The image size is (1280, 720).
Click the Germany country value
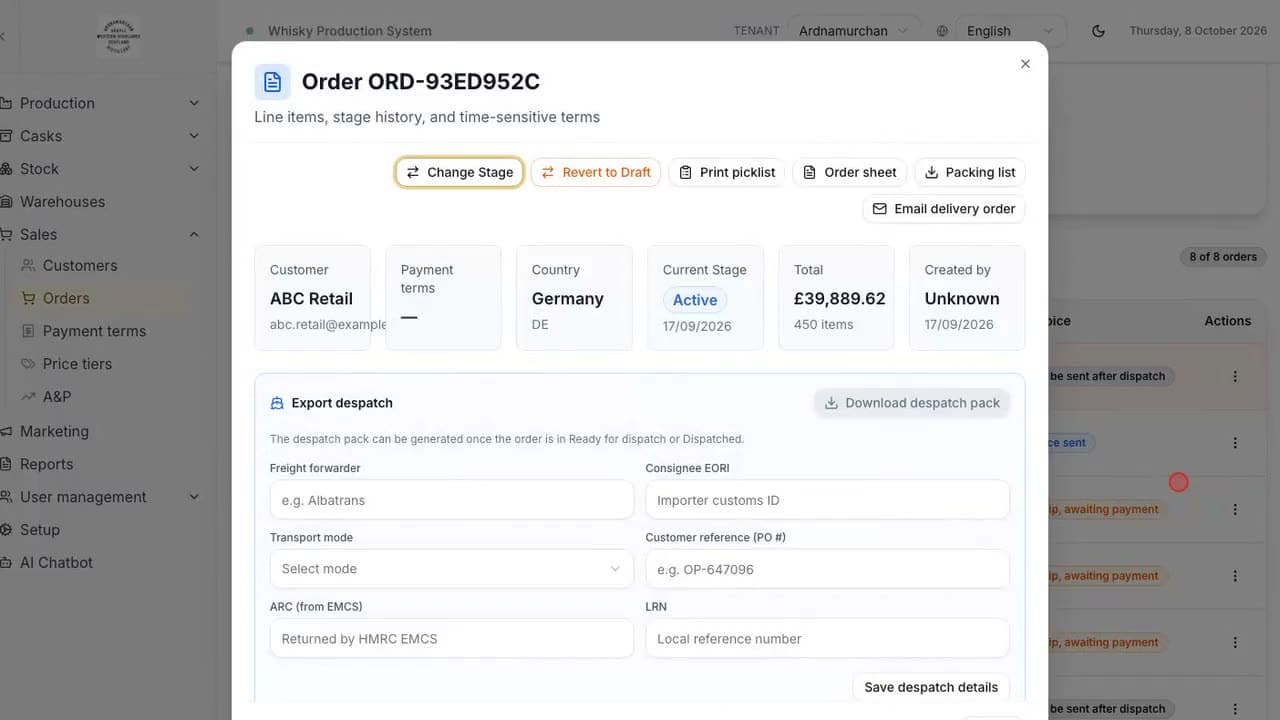tap(567, 299)
